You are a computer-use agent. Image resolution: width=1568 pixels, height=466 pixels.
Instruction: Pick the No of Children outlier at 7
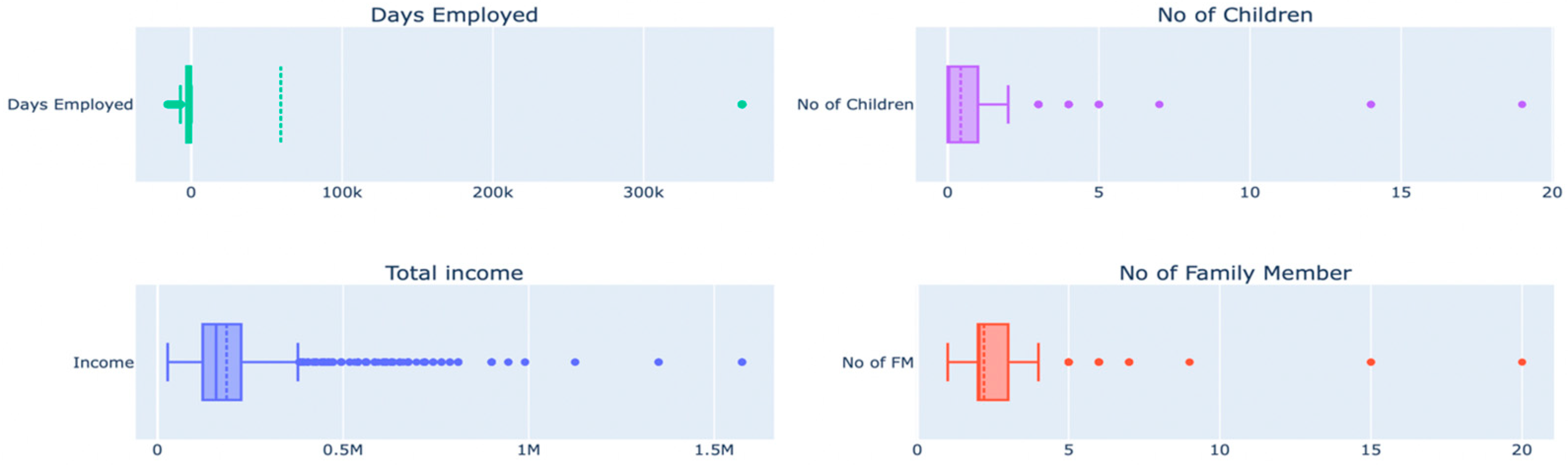coord(1159,105)
